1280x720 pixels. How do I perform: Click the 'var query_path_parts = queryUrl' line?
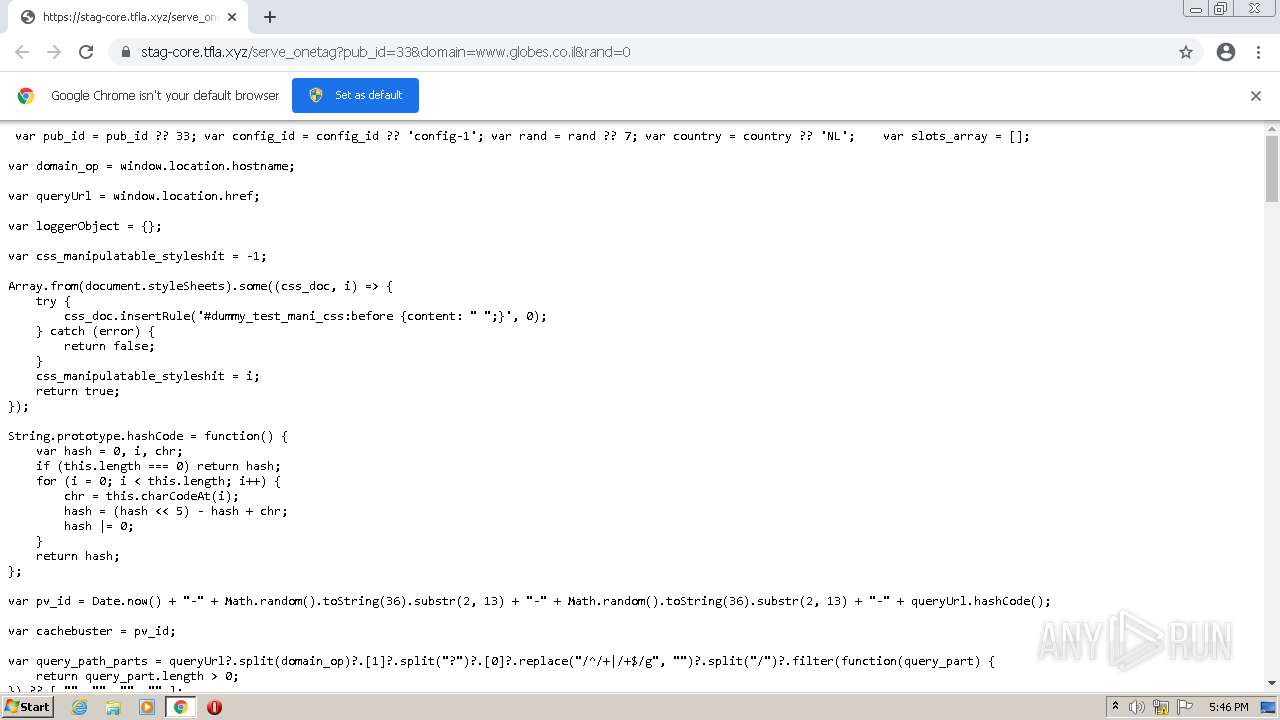[x=501, y=661]
